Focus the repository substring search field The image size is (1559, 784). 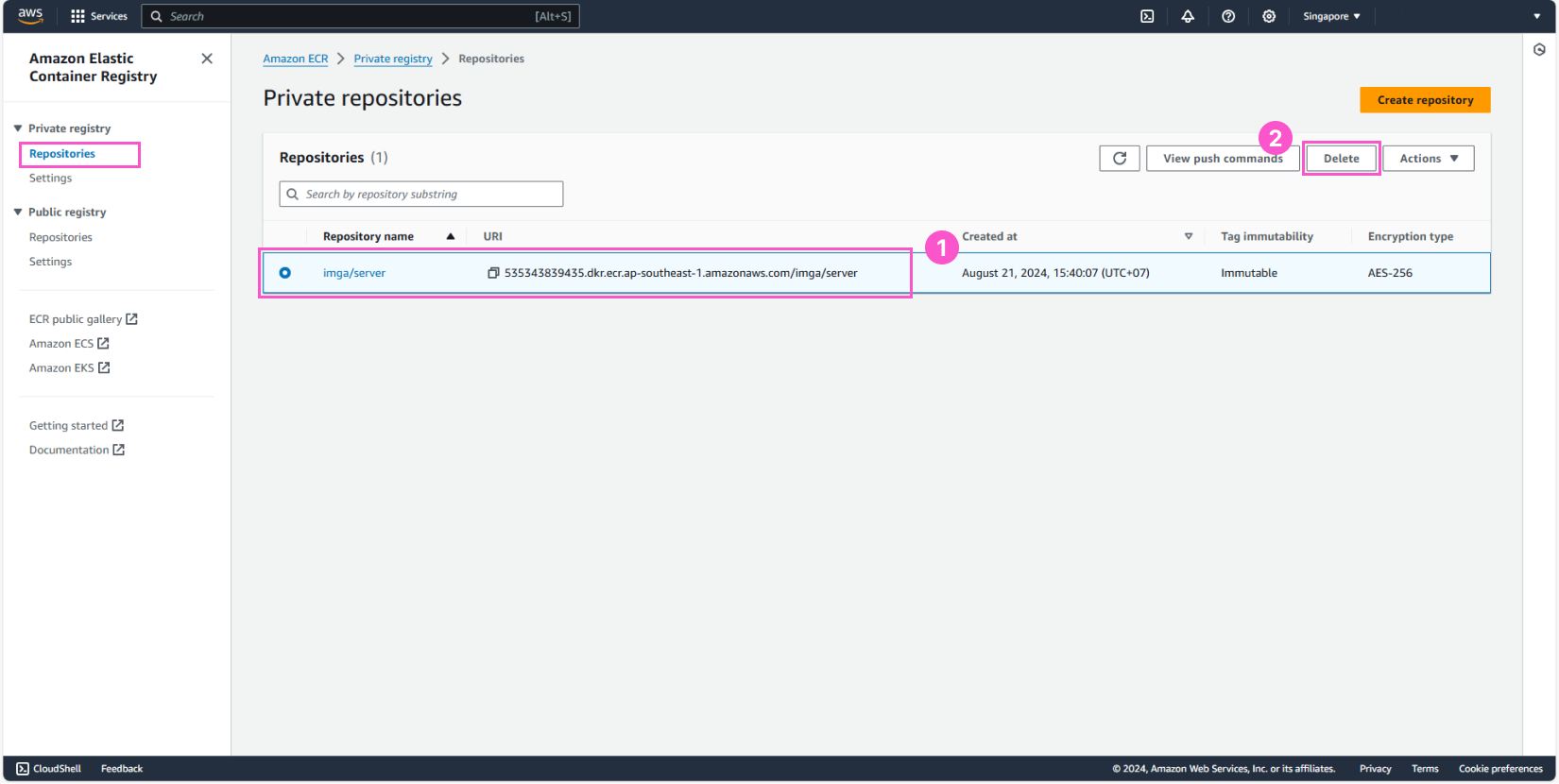pos(421,195)
